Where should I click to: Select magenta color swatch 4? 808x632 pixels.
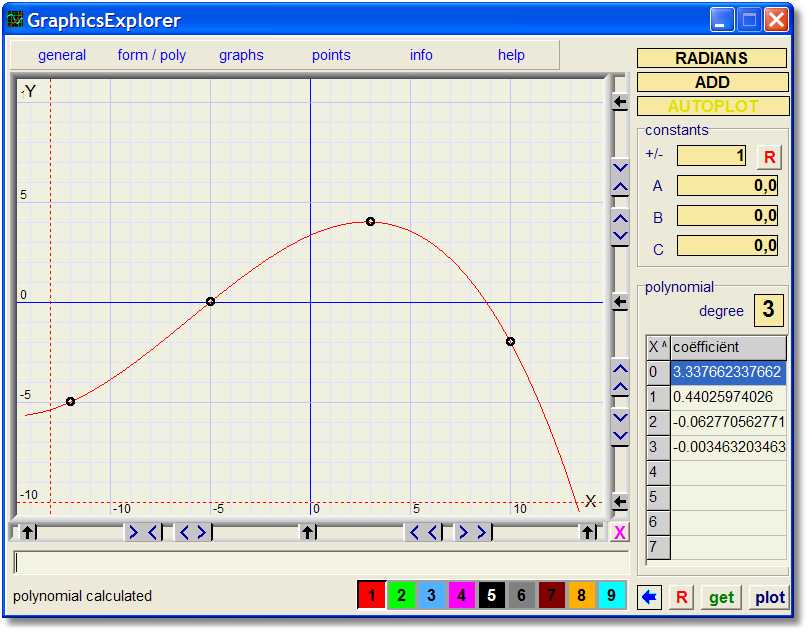[x=461, y=595]
